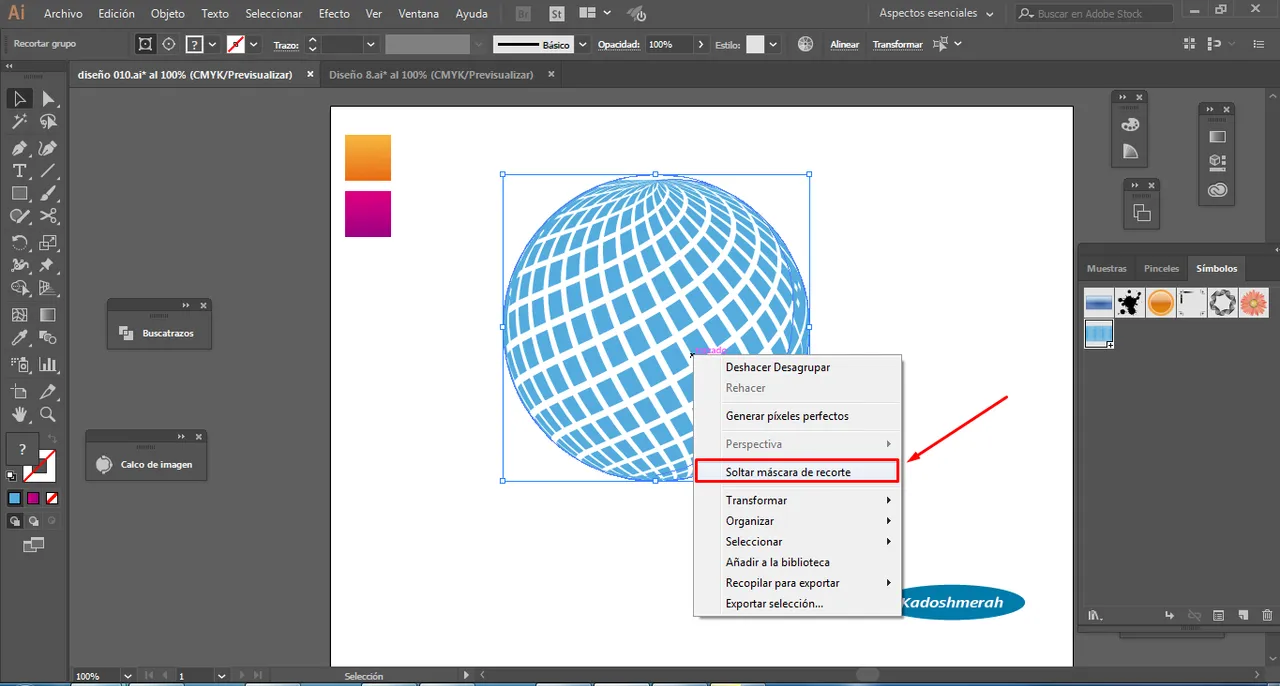
Task: Switch to the Pinceles tab
Action: pyautogui.click(x=1161, y=268)
